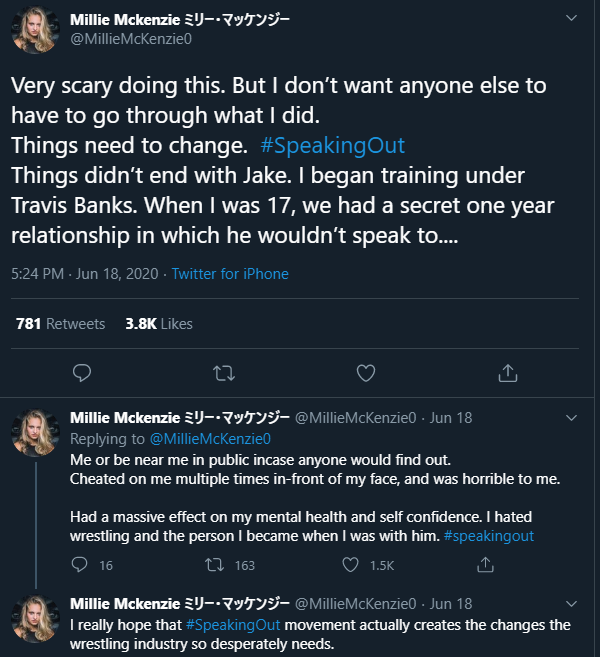Open the lowercase #speakingout hashtag in the reply

tap(487, 535)
